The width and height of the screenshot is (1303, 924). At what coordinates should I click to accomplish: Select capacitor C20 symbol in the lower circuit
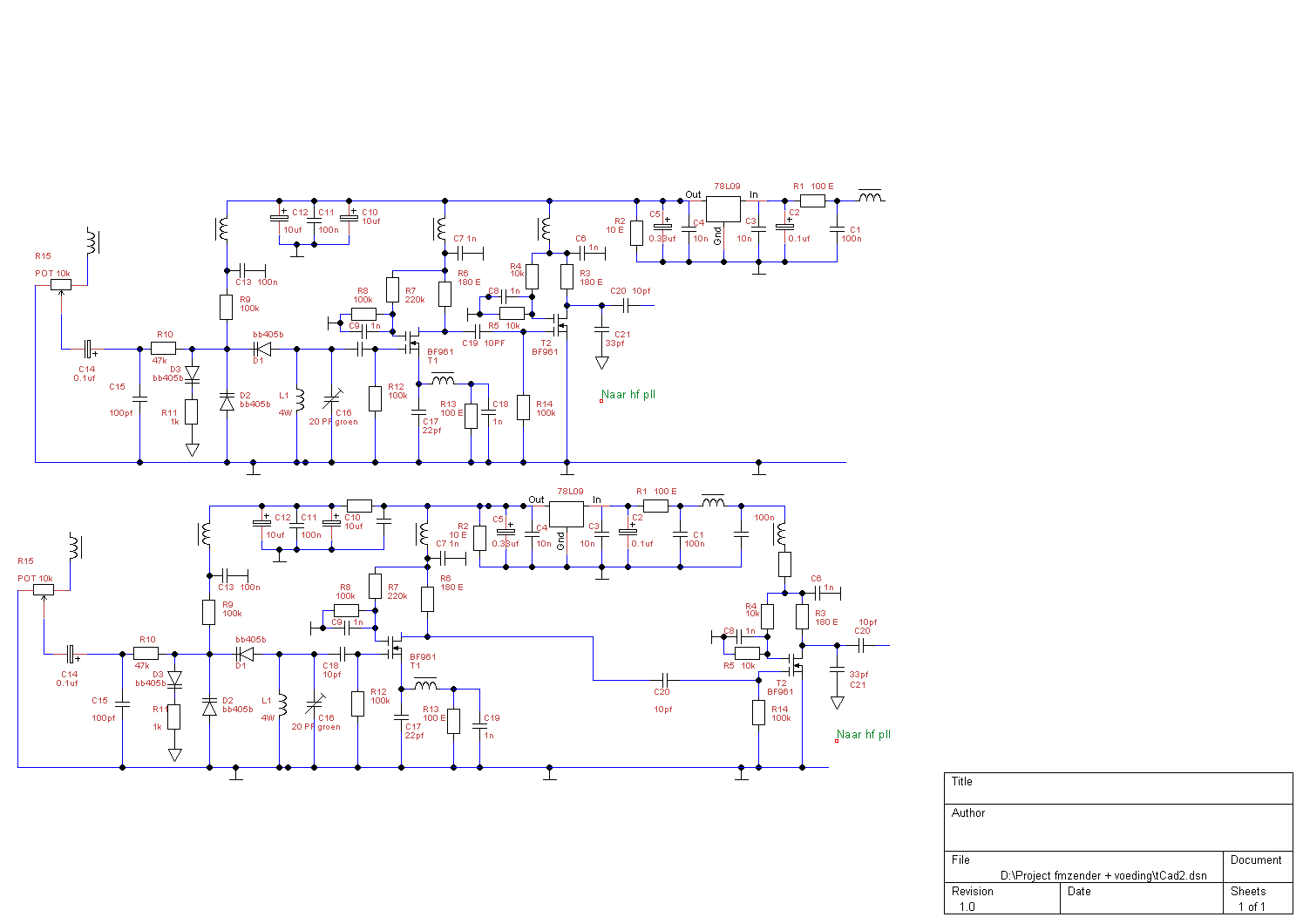(665, 680)
